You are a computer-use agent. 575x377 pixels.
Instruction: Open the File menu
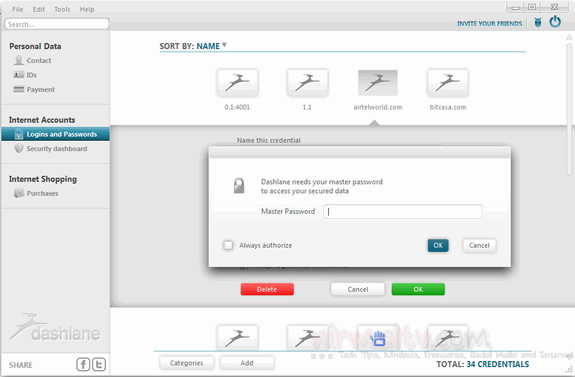[x=17, y=9]
